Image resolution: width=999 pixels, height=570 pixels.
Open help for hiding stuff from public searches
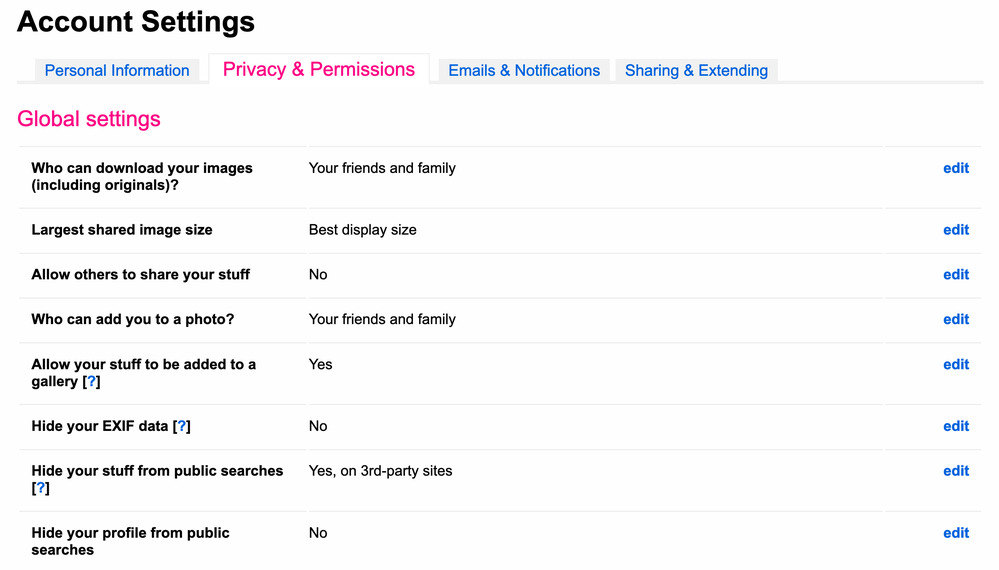41,489
